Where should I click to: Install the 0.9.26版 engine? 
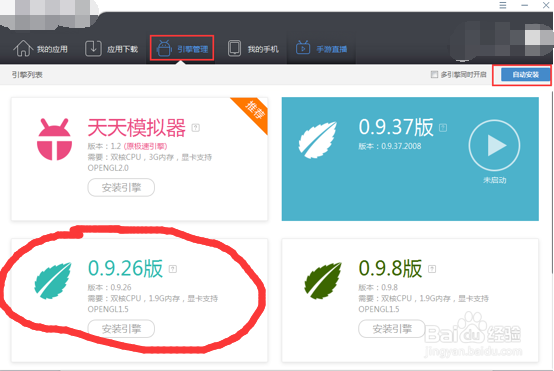121,329
